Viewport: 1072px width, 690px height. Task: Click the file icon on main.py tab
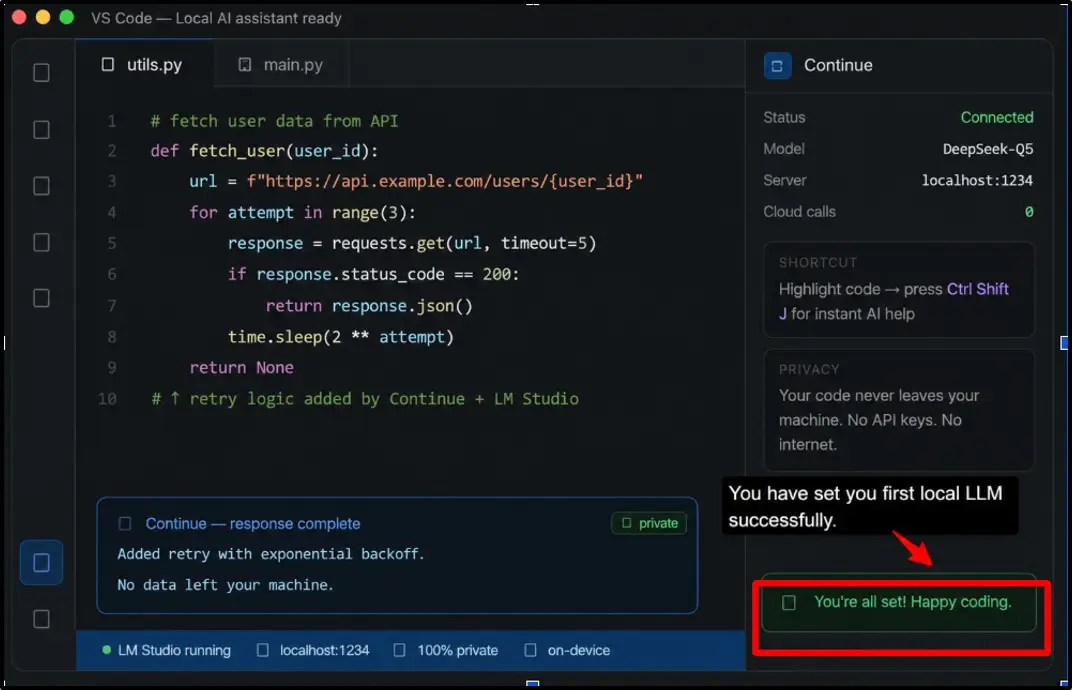245,64
